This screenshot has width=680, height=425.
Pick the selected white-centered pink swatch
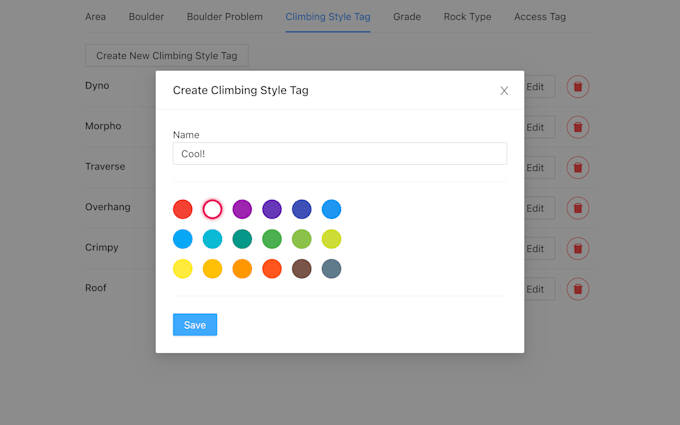(x=212, y=209)
